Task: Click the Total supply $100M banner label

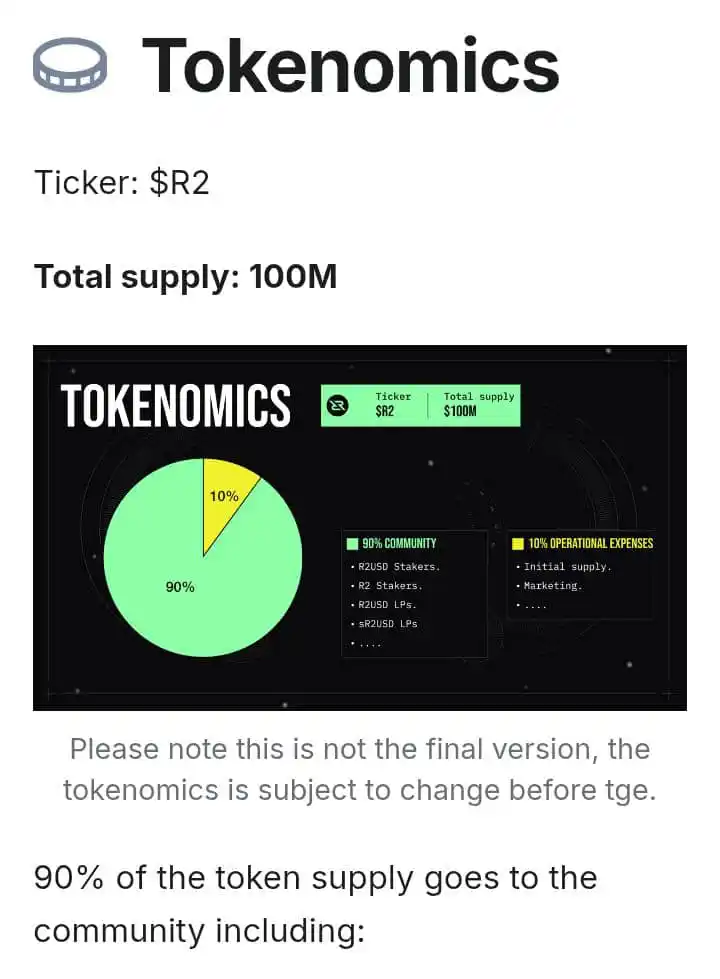Action: click(x=479, y=404)
